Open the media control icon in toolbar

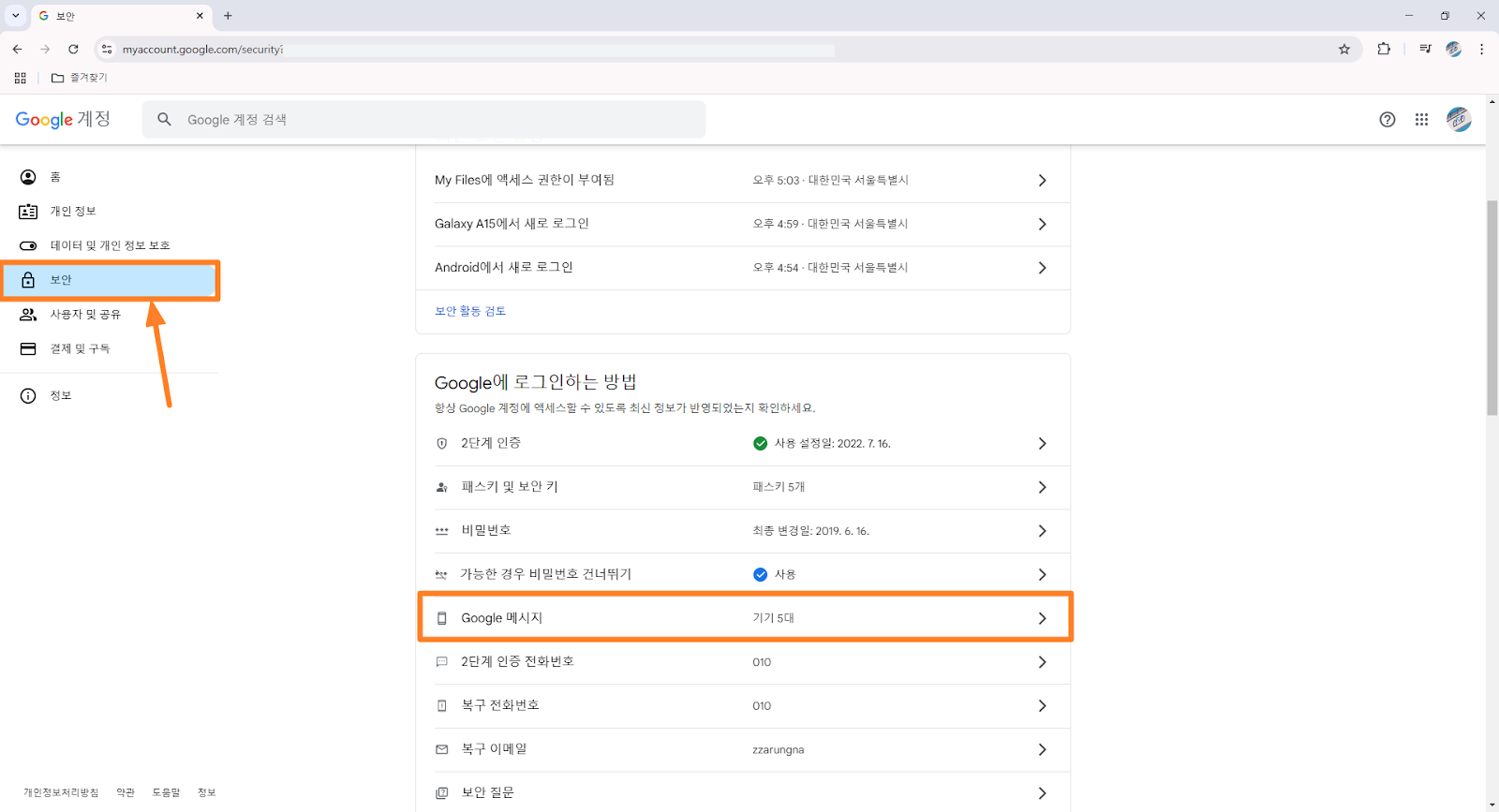(1425, 49)
